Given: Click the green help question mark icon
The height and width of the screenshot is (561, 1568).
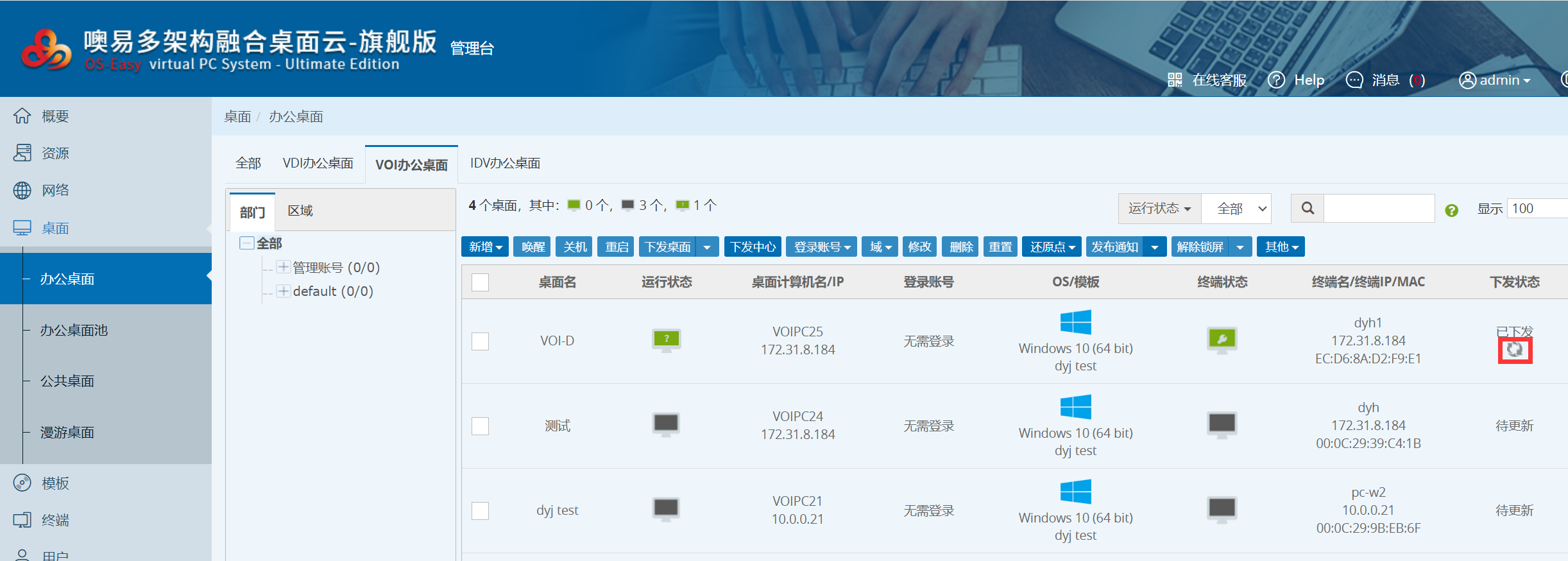Looking at the screenshot, I should tap(1451, 210).
